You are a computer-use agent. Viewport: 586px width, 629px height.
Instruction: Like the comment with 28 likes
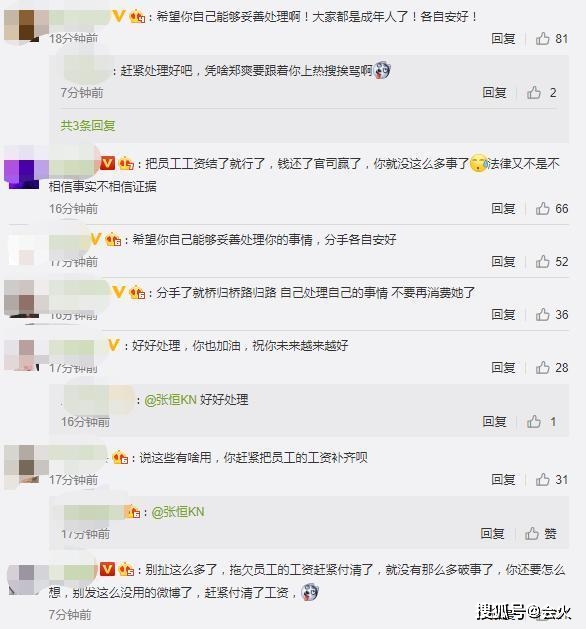pos(543,367)
